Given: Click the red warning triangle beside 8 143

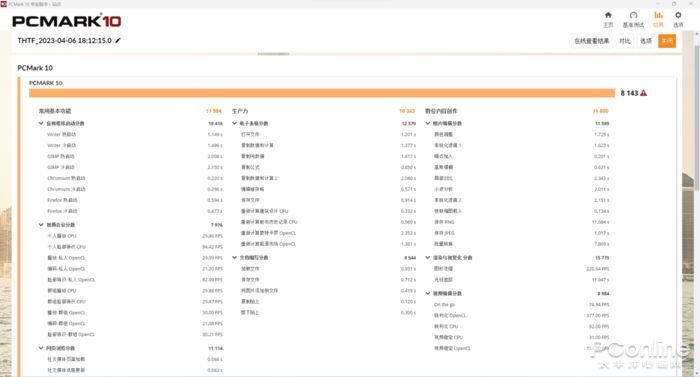Looking at the screenshot, I should coord(643,93).
